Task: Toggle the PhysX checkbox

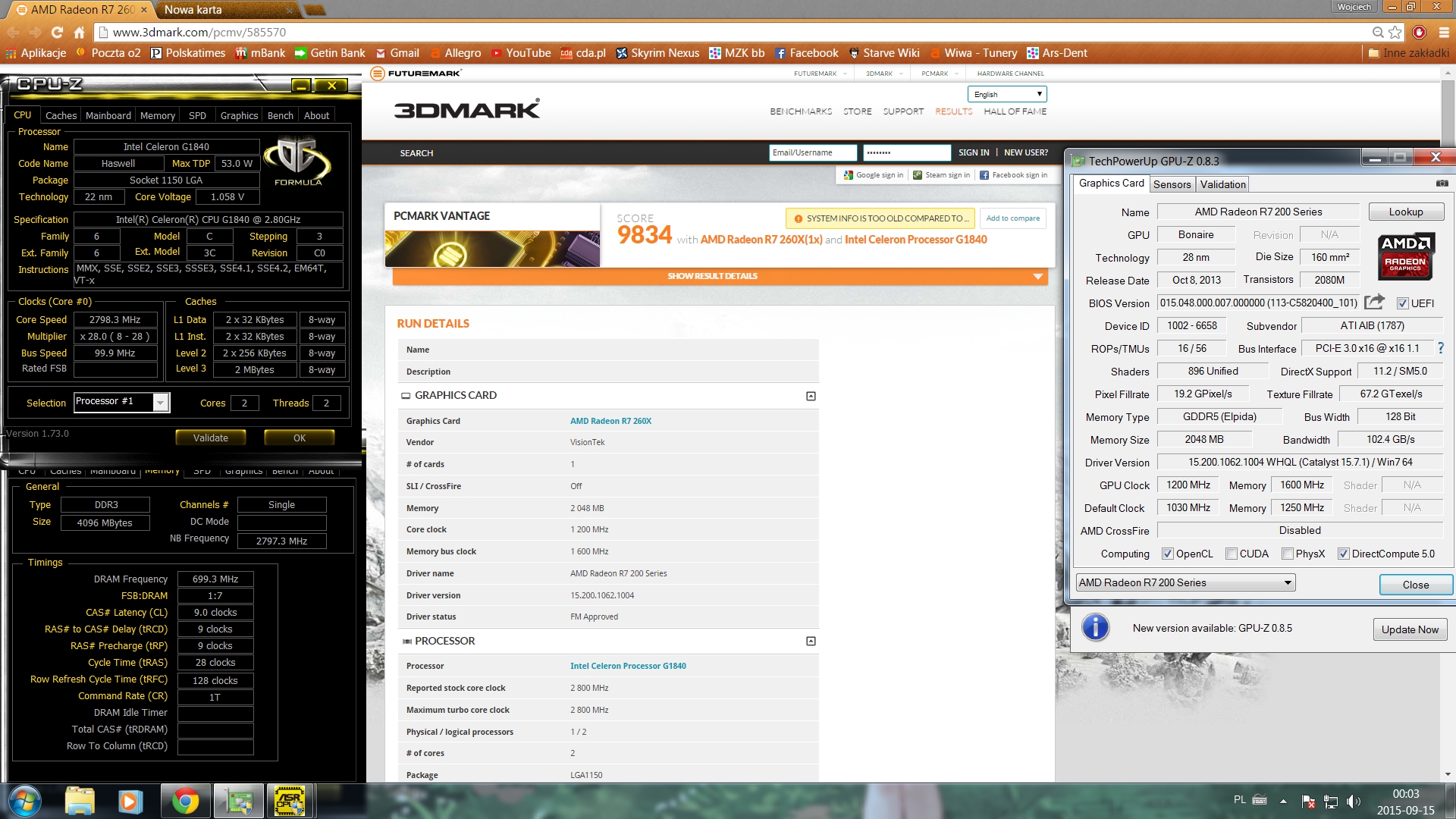Action: 1288,554
